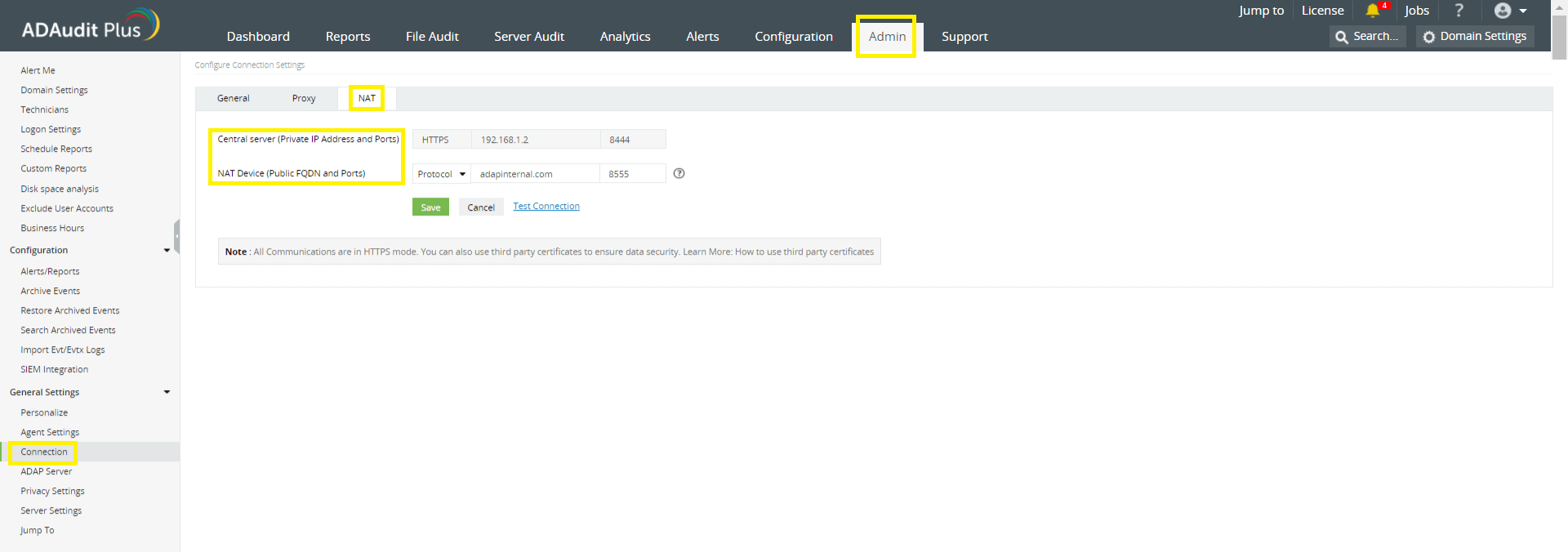Click the Search magnifier icon

1342,37
